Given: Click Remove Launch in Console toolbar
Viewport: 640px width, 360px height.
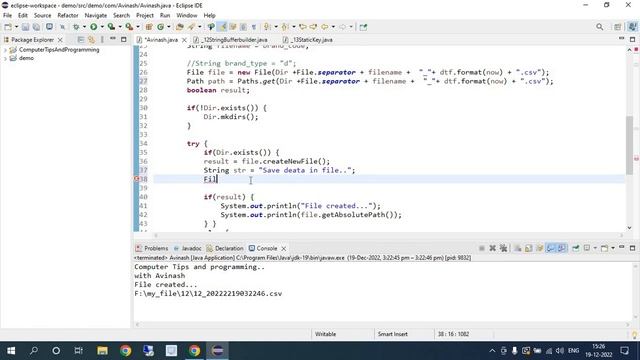Looking at the screenshot, I should tap(493, 248).
